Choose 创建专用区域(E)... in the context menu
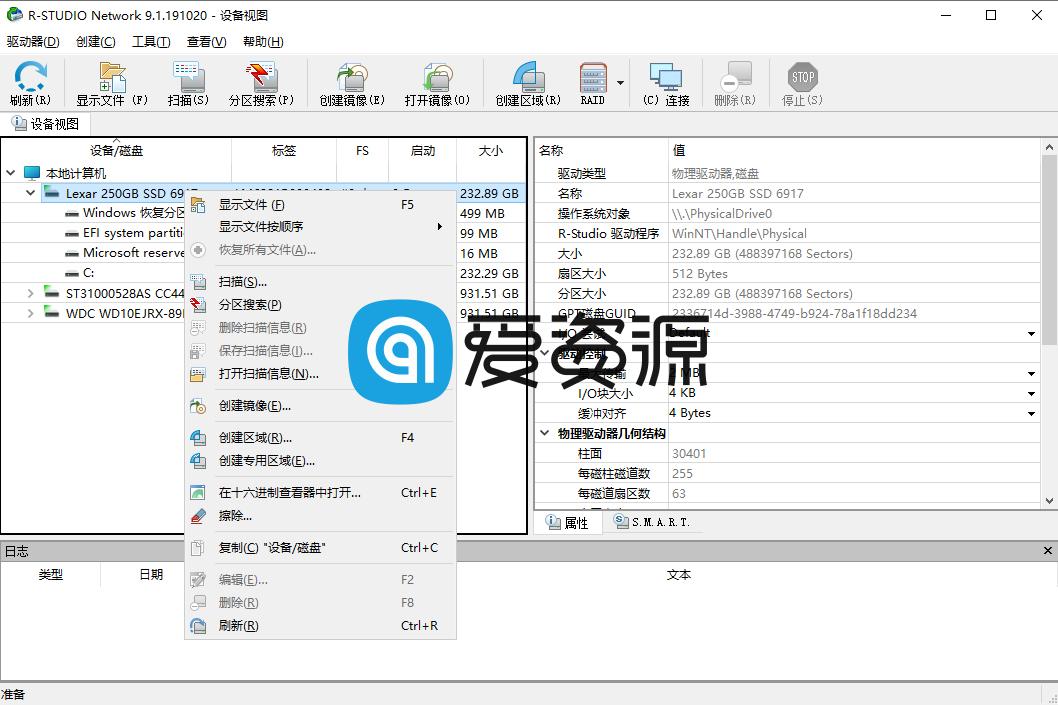Viewport: 1058px width, 705px height. [321, 461]
